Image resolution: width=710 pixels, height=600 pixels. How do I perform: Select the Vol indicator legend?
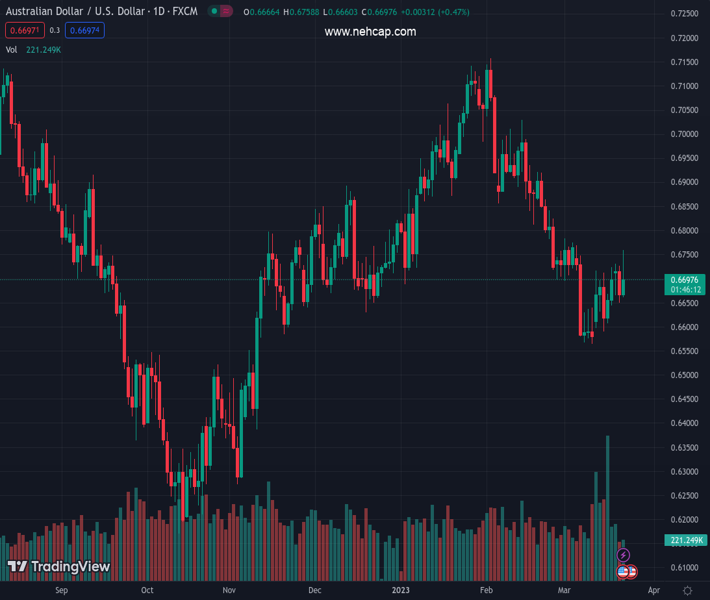coord(12,50)
